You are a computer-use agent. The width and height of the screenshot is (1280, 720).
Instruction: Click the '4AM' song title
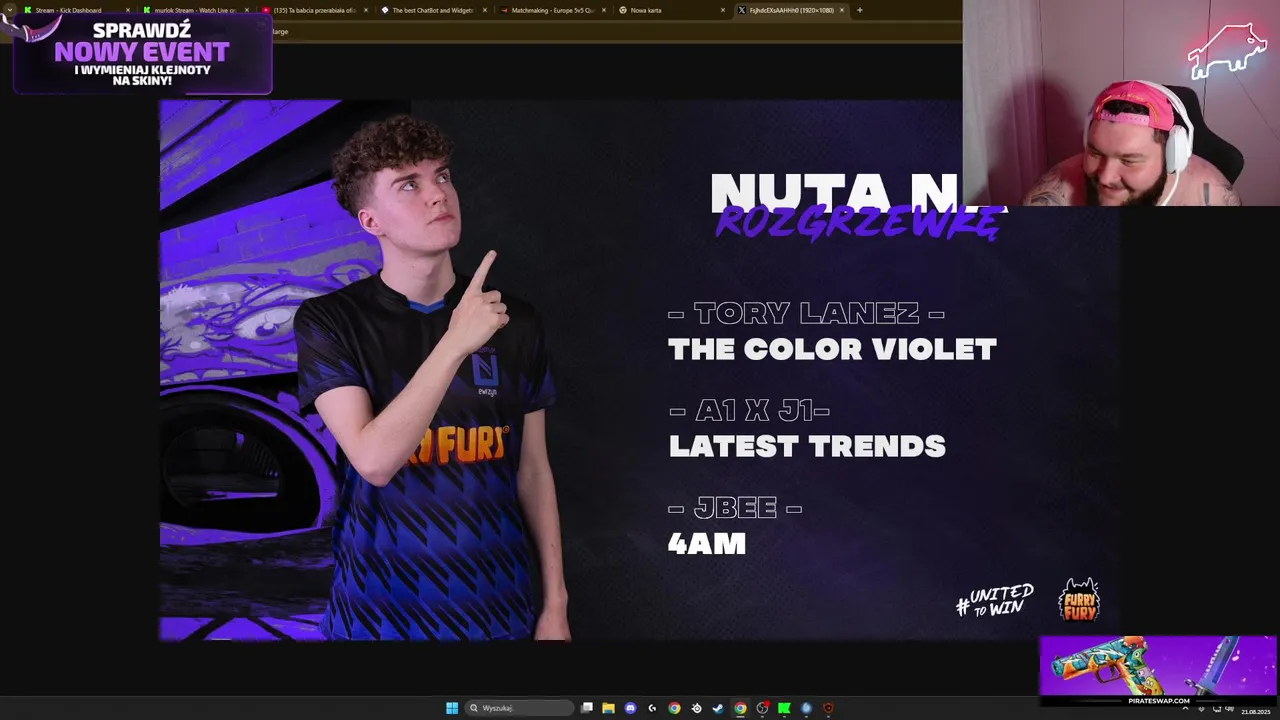pyautogui.click(x=707, y=543)
